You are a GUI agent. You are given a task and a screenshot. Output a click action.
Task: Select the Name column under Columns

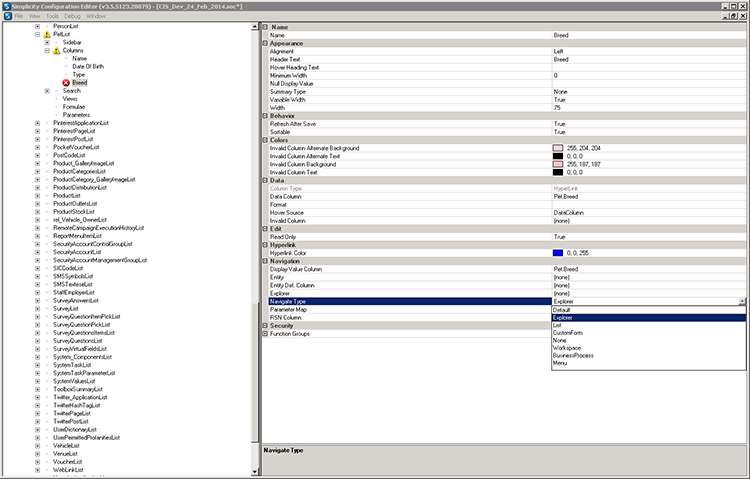[79, 58]
